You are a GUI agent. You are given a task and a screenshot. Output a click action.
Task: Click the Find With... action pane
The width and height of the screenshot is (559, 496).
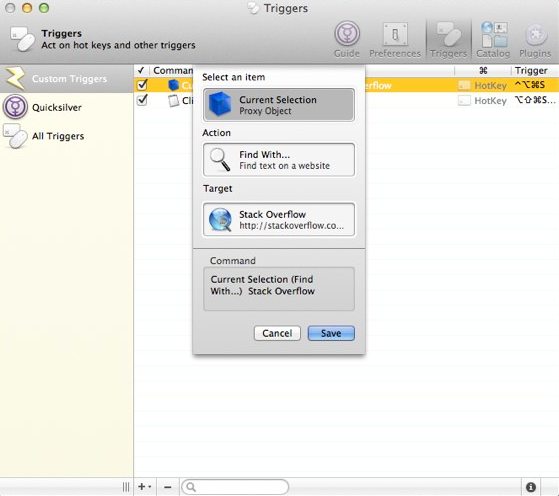[279, 160]
